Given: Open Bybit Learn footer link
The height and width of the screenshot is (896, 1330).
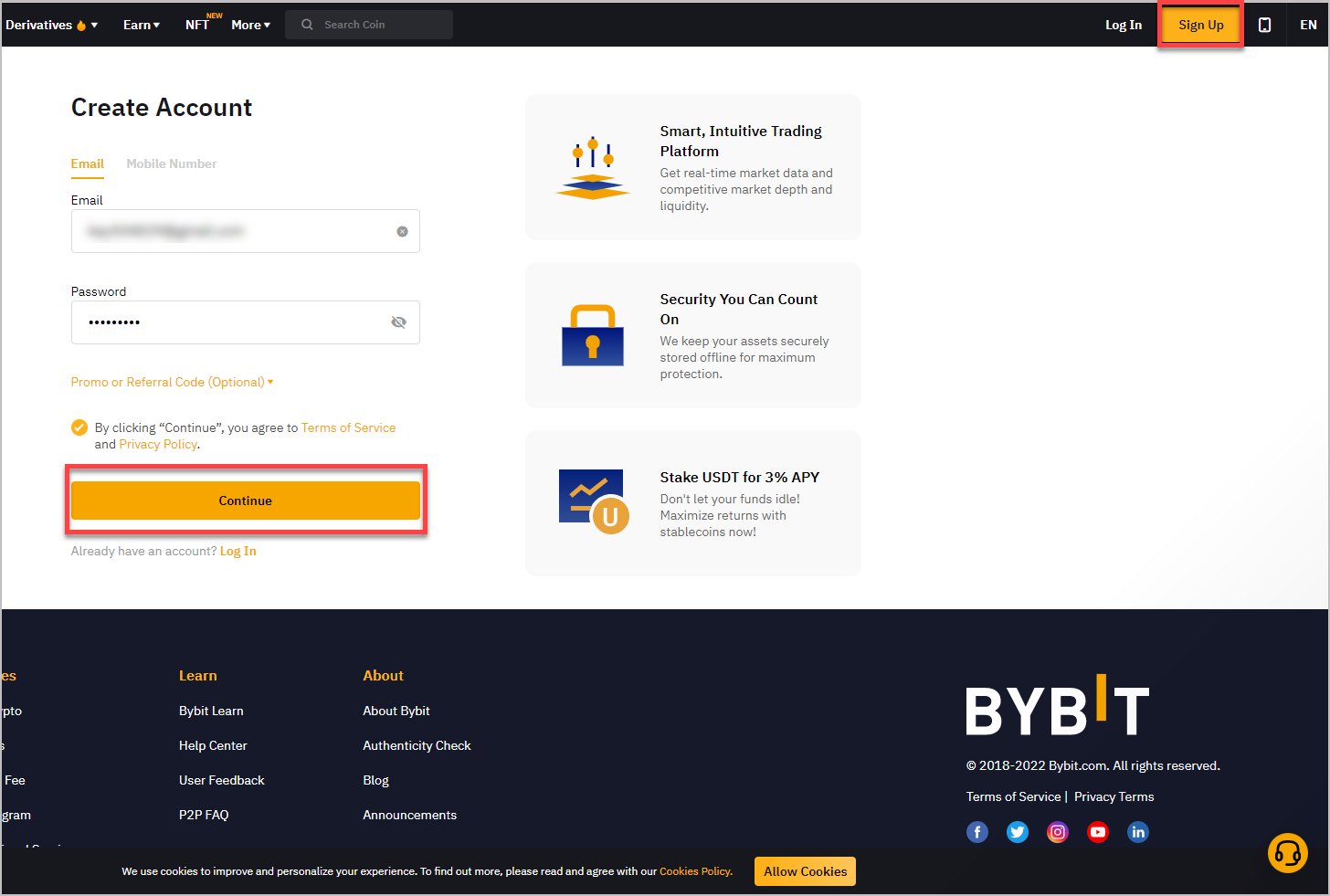Looking at the screenshot, I should coord(211,711).
